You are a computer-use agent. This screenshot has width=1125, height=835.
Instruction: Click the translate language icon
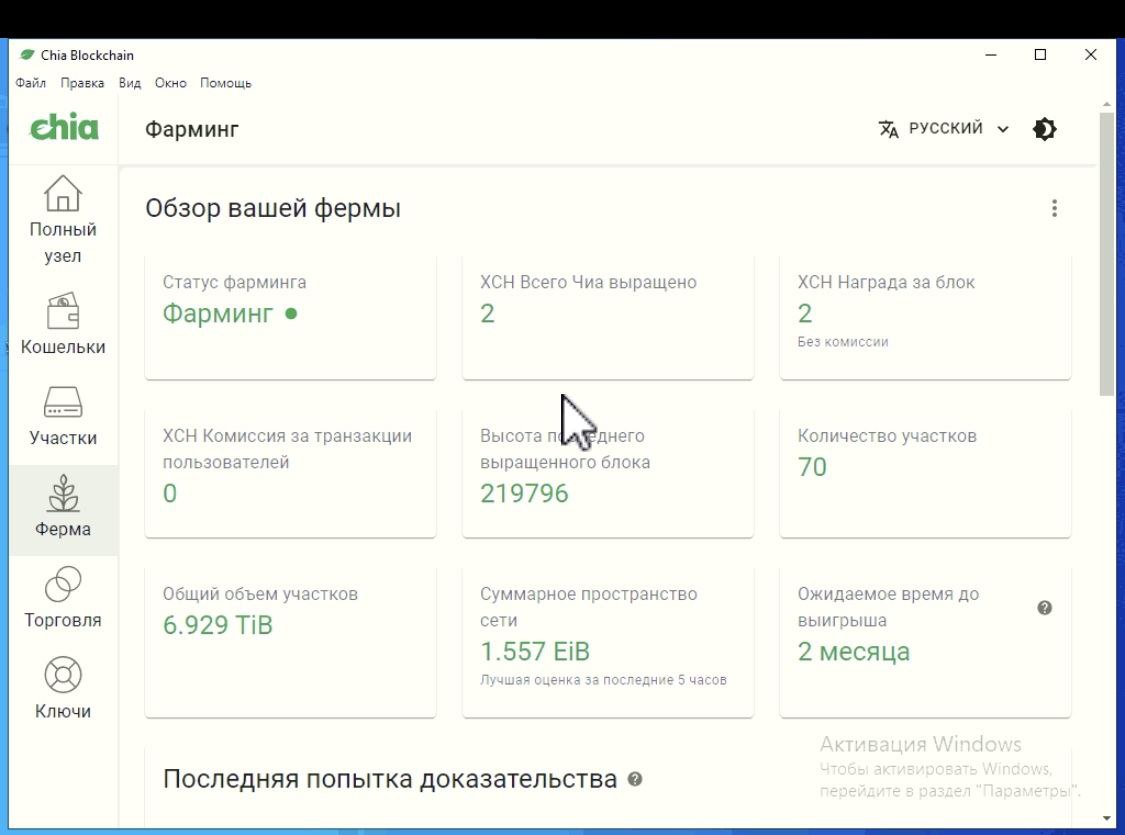[x=888, y=129]
